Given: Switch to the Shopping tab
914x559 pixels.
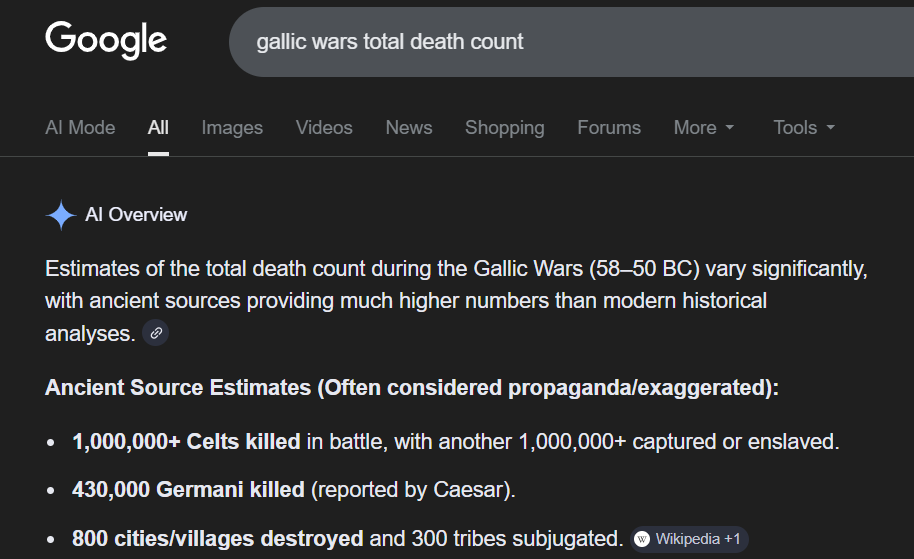Looking at the screenshot, I should [505, 128].
